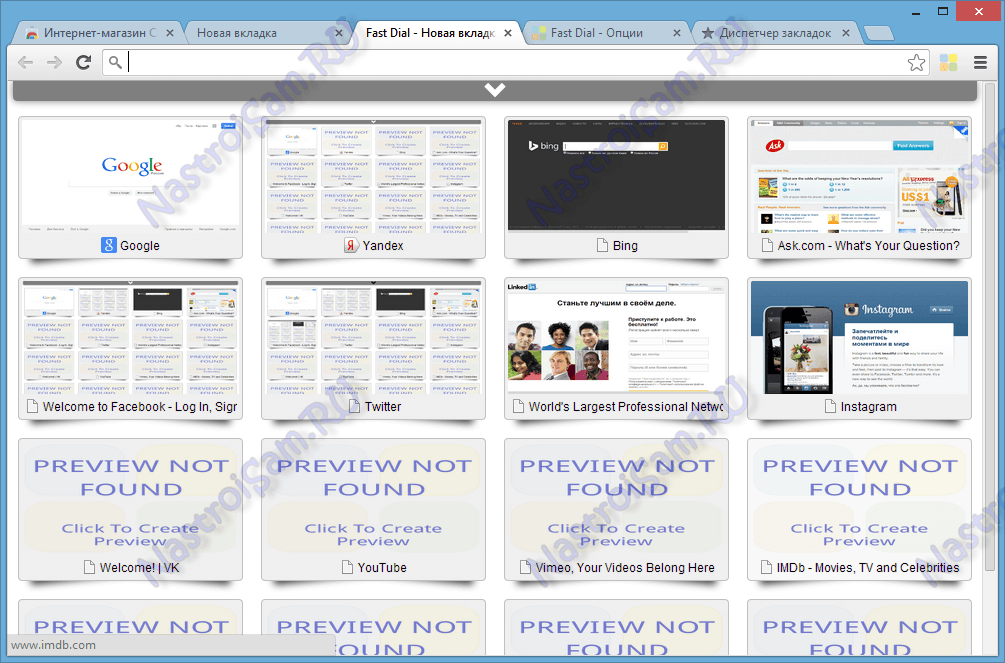Open a new tab with the blank tab stub
The width and height of the screenshot is (1005, 663).
pyautogui.click(x=878, y=32)
